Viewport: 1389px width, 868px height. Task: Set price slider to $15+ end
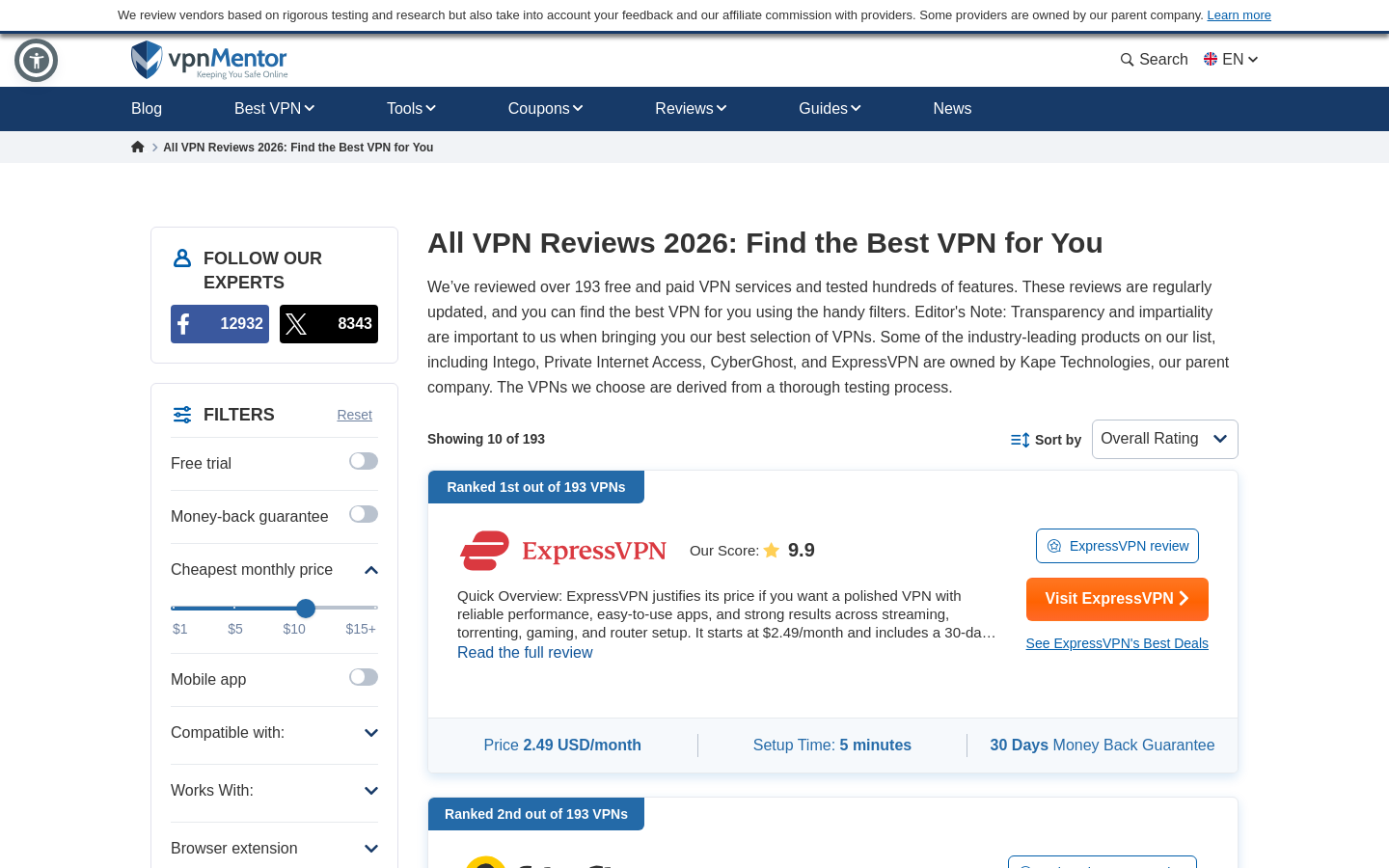(x=374, y=608)
